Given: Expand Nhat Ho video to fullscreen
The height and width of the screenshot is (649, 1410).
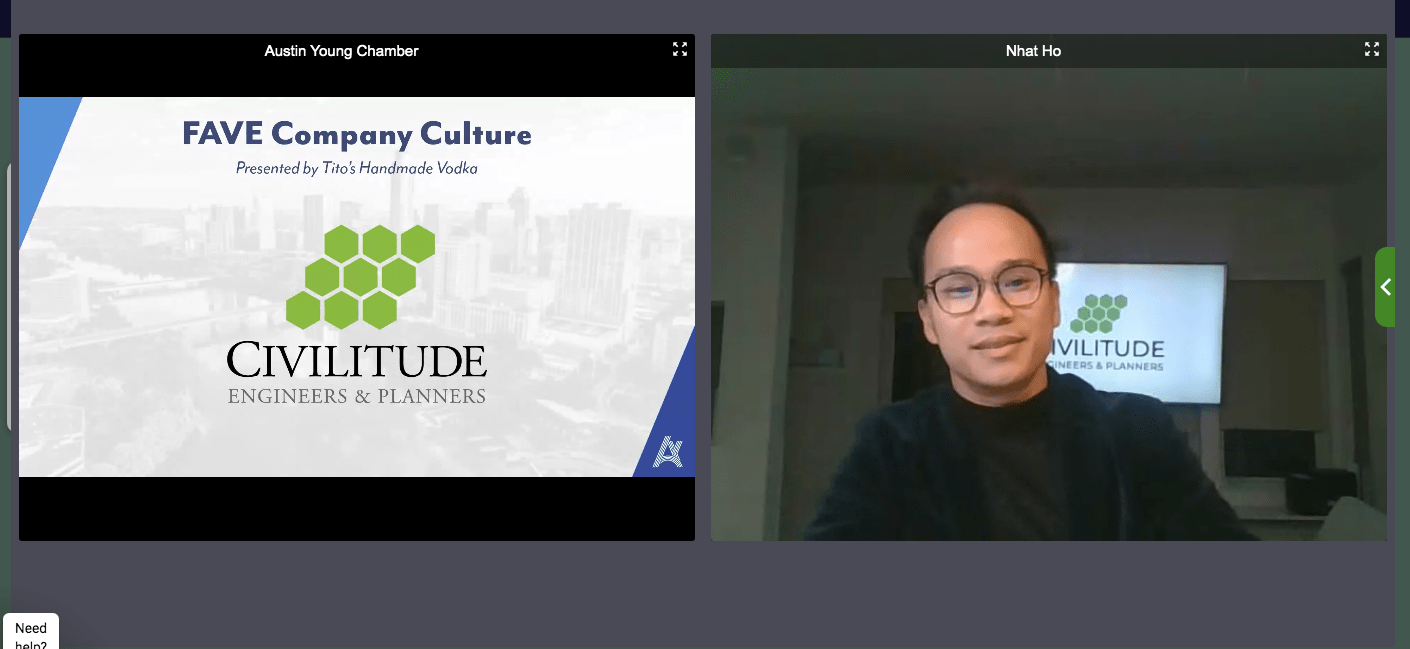Looking at the screenshot, I should tap(1372, 49).
